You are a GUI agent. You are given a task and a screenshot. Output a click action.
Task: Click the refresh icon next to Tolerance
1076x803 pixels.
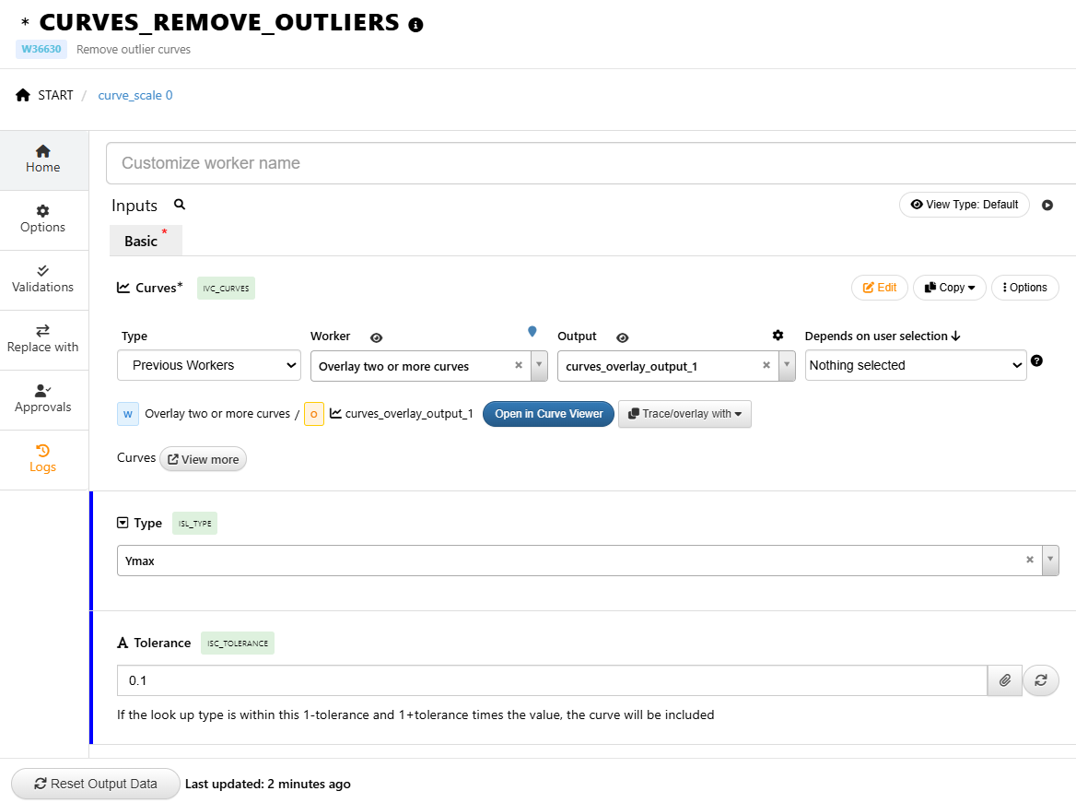(1041, 680)
